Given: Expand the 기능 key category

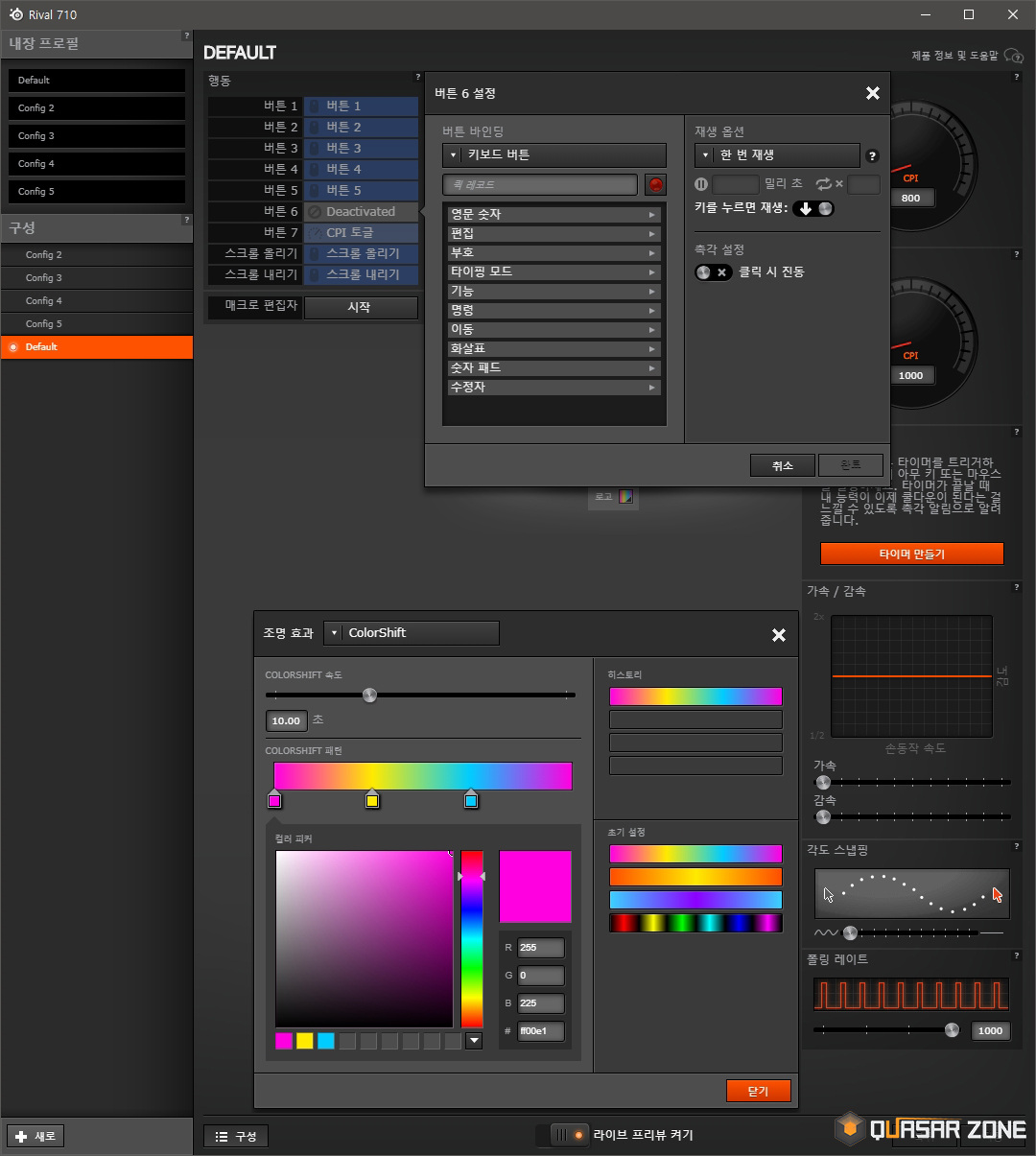Looking at the screenshot, I should [554, 291].
